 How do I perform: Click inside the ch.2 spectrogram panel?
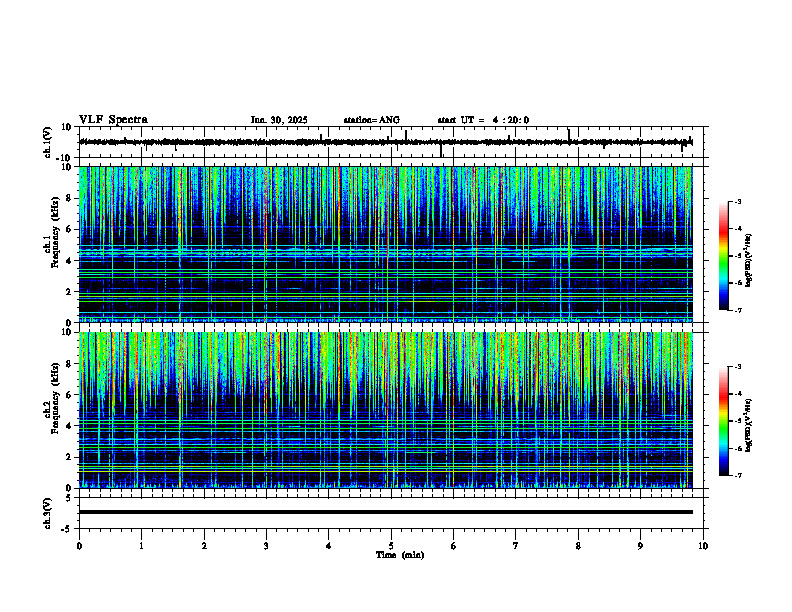click(x=386, y=410)
